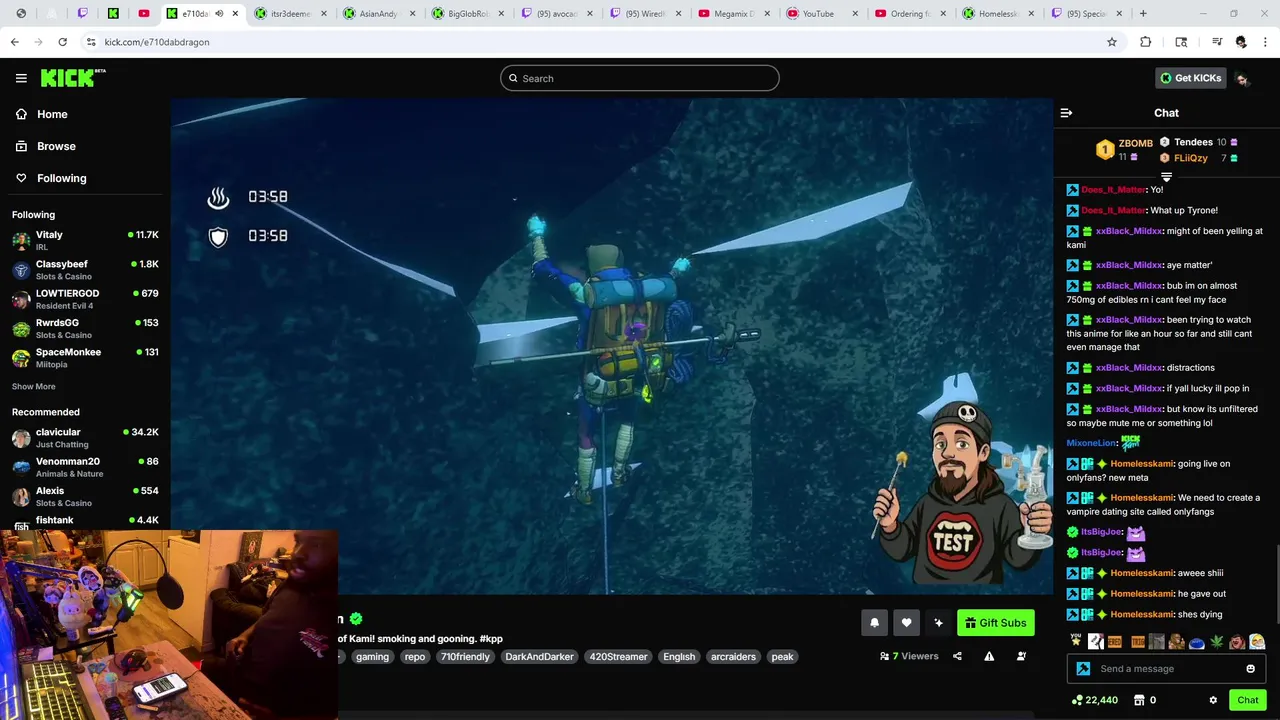View site information icon in address bar
The image size is (1280, 720).
pyautogui.click(x=91, y=42)
